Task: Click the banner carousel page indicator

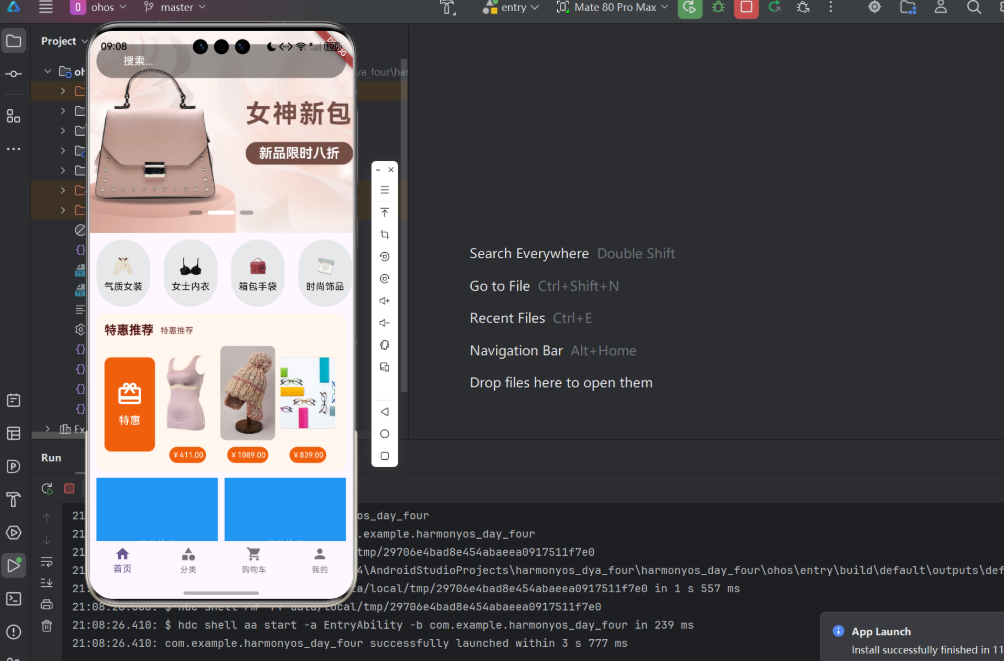Action: [x=221, y=212]
